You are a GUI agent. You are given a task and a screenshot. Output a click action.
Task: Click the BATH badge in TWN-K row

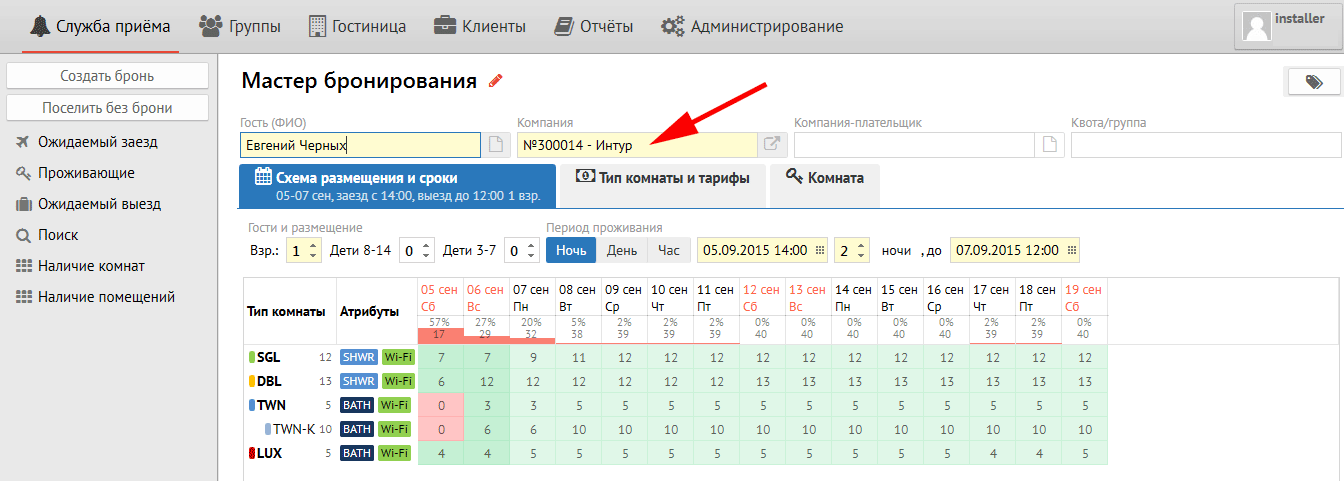(358, 429)
